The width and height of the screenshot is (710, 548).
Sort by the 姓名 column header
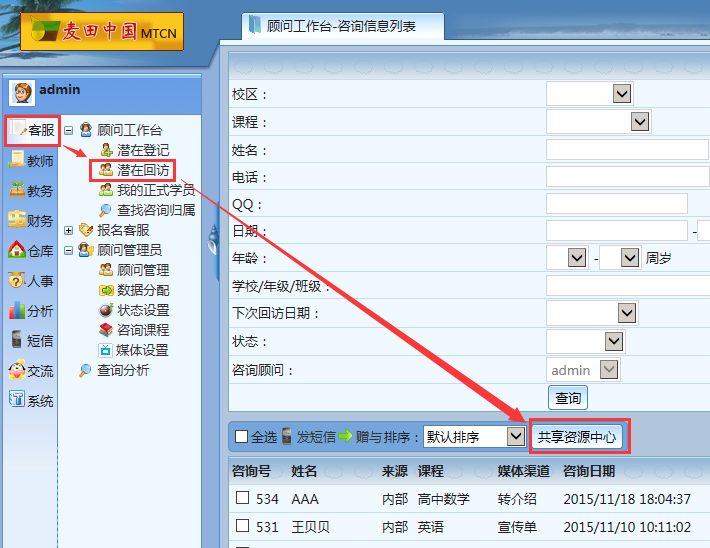304,471
